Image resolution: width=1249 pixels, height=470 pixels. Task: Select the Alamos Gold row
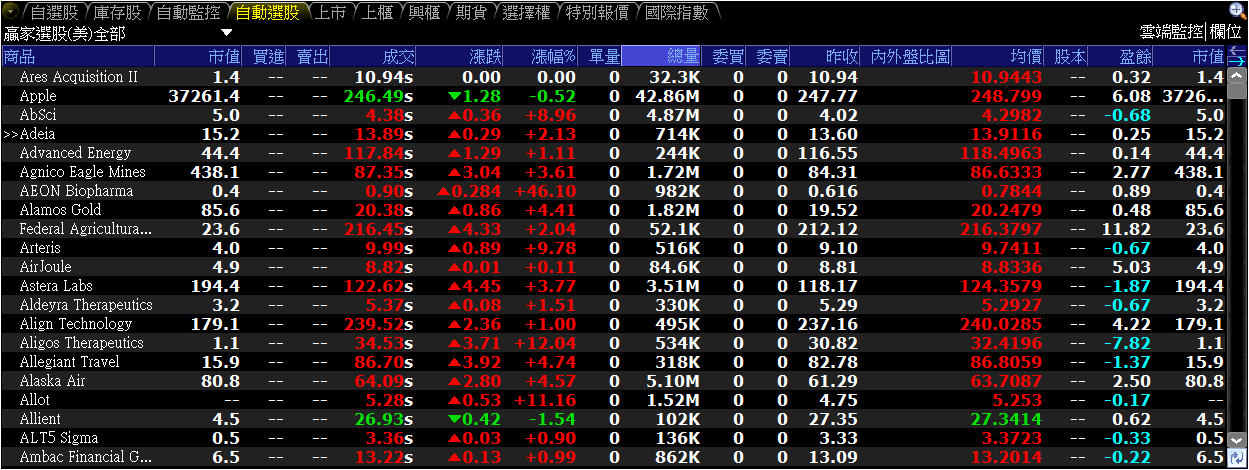coord(614,210)
